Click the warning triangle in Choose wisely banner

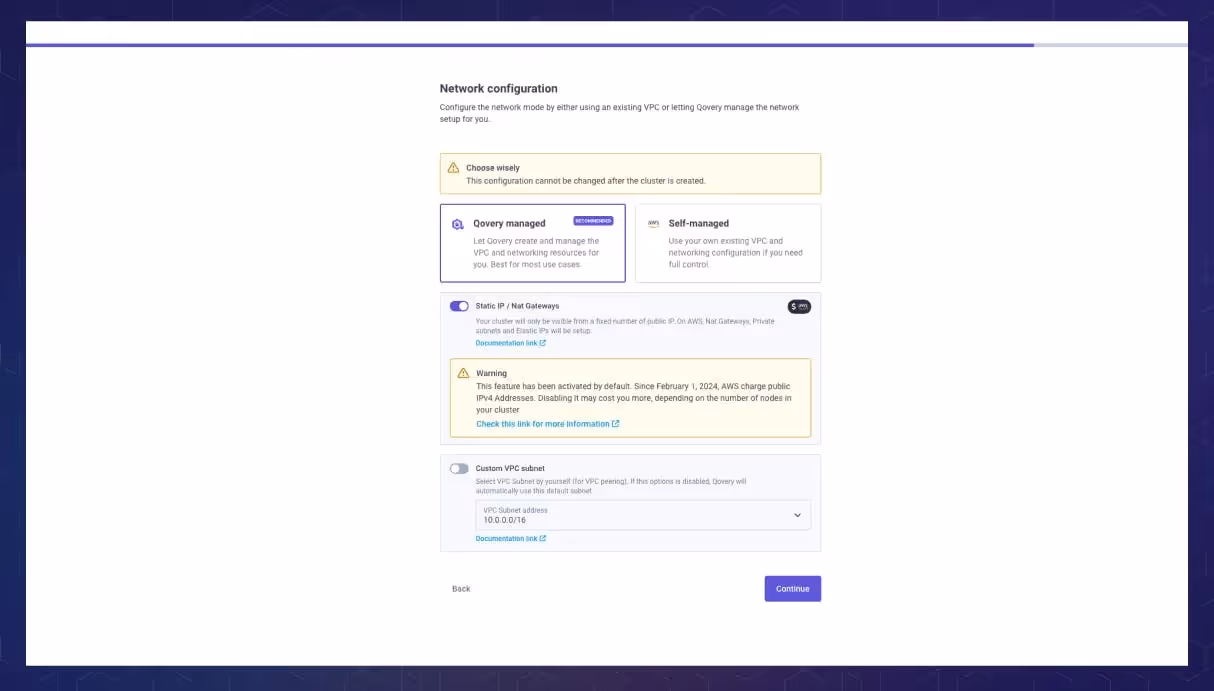[455, 167]
